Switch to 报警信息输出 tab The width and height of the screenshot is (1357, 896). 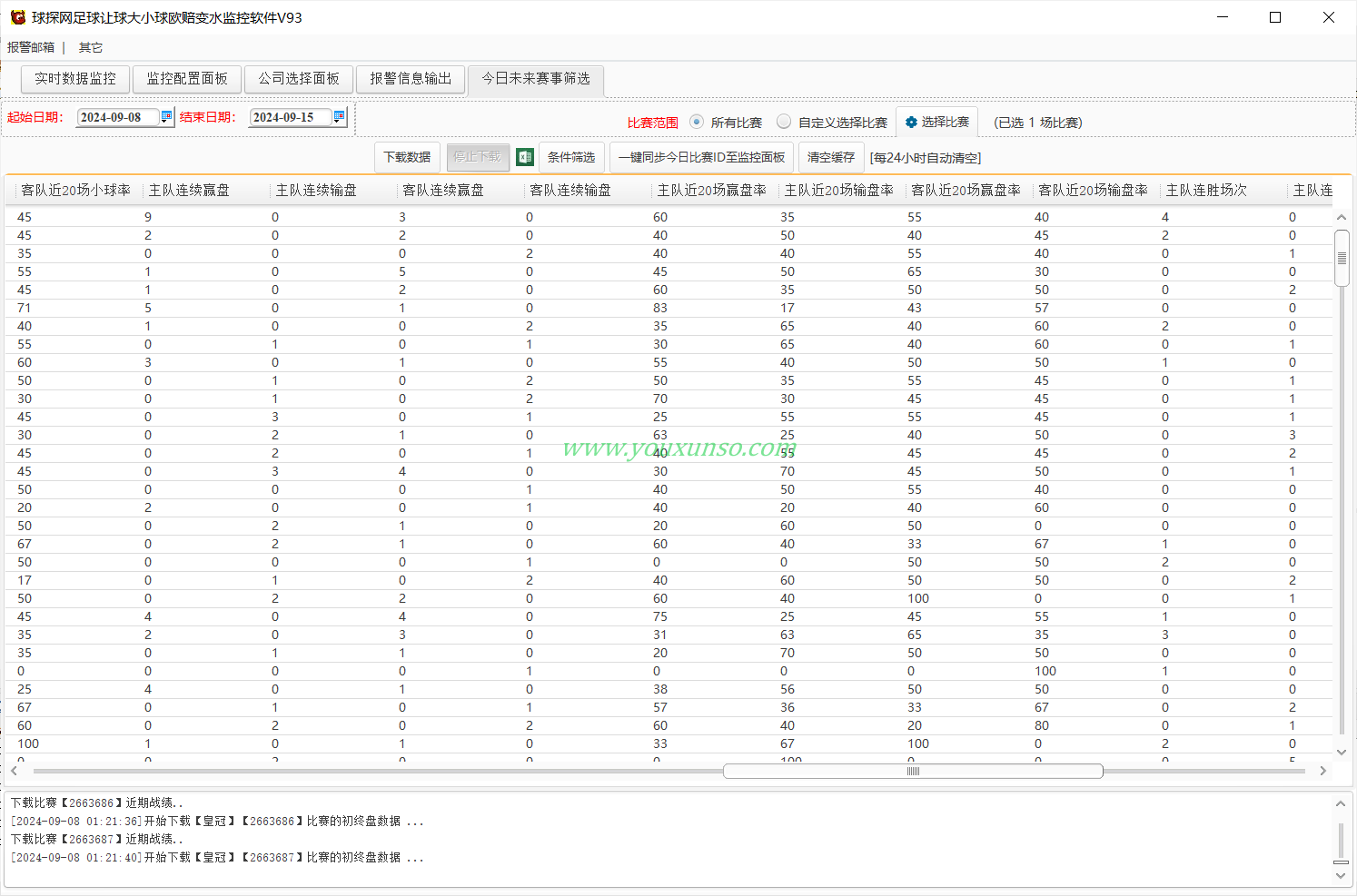[411, 79]
